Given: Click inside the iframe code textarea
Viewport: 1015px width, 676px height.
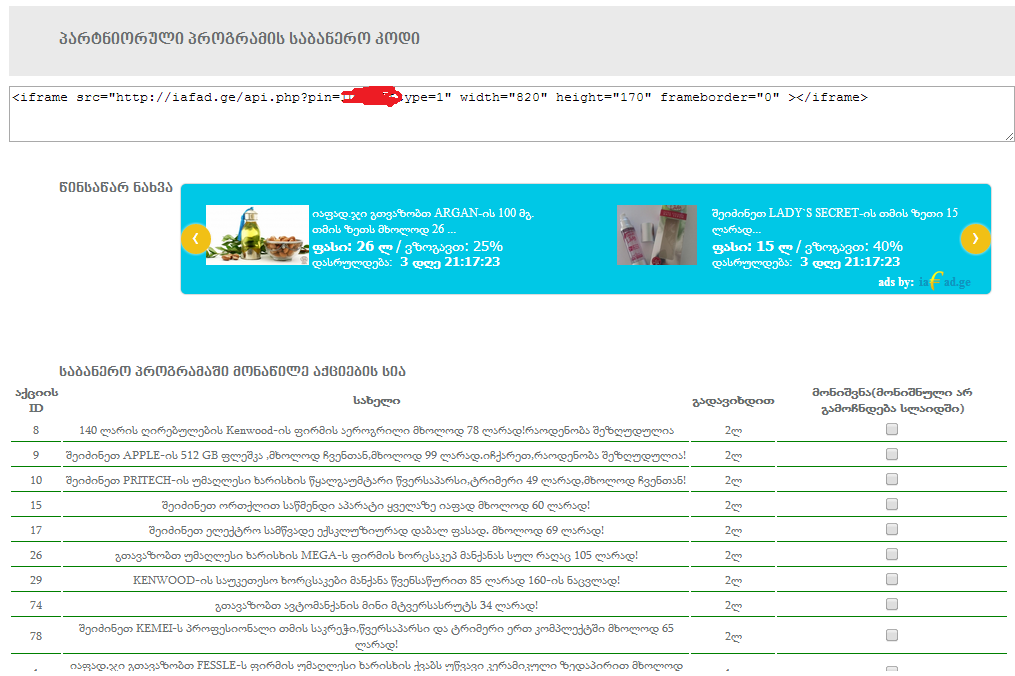Looking at the screenshot, I should tap(511, 114).
